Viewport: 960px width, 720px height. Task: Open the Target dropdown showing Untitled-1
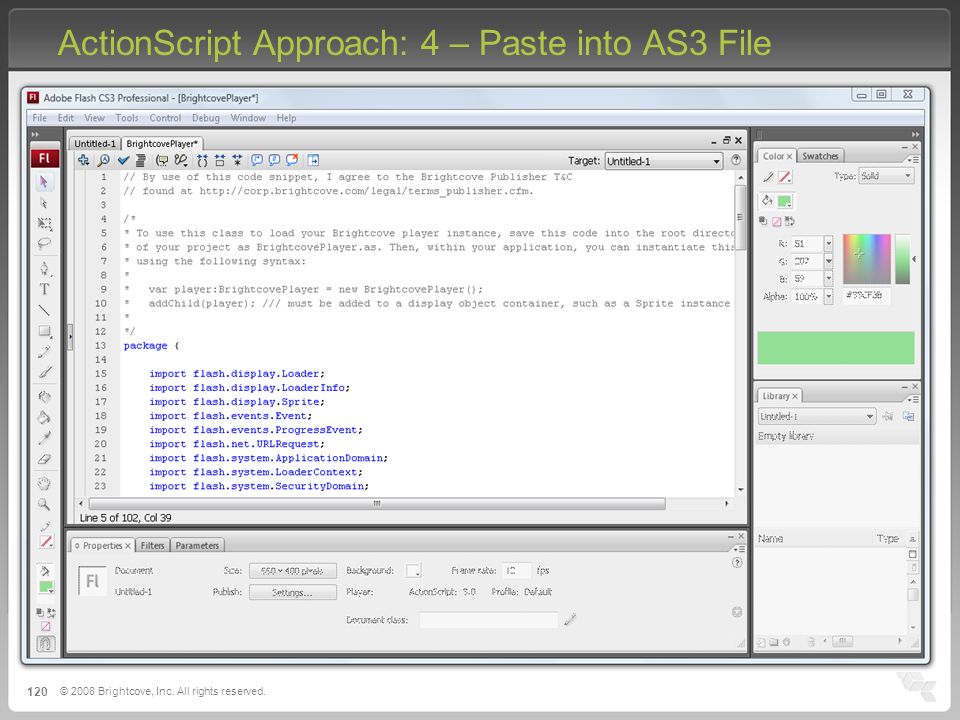pyautogui.click(x=664, y=161)
